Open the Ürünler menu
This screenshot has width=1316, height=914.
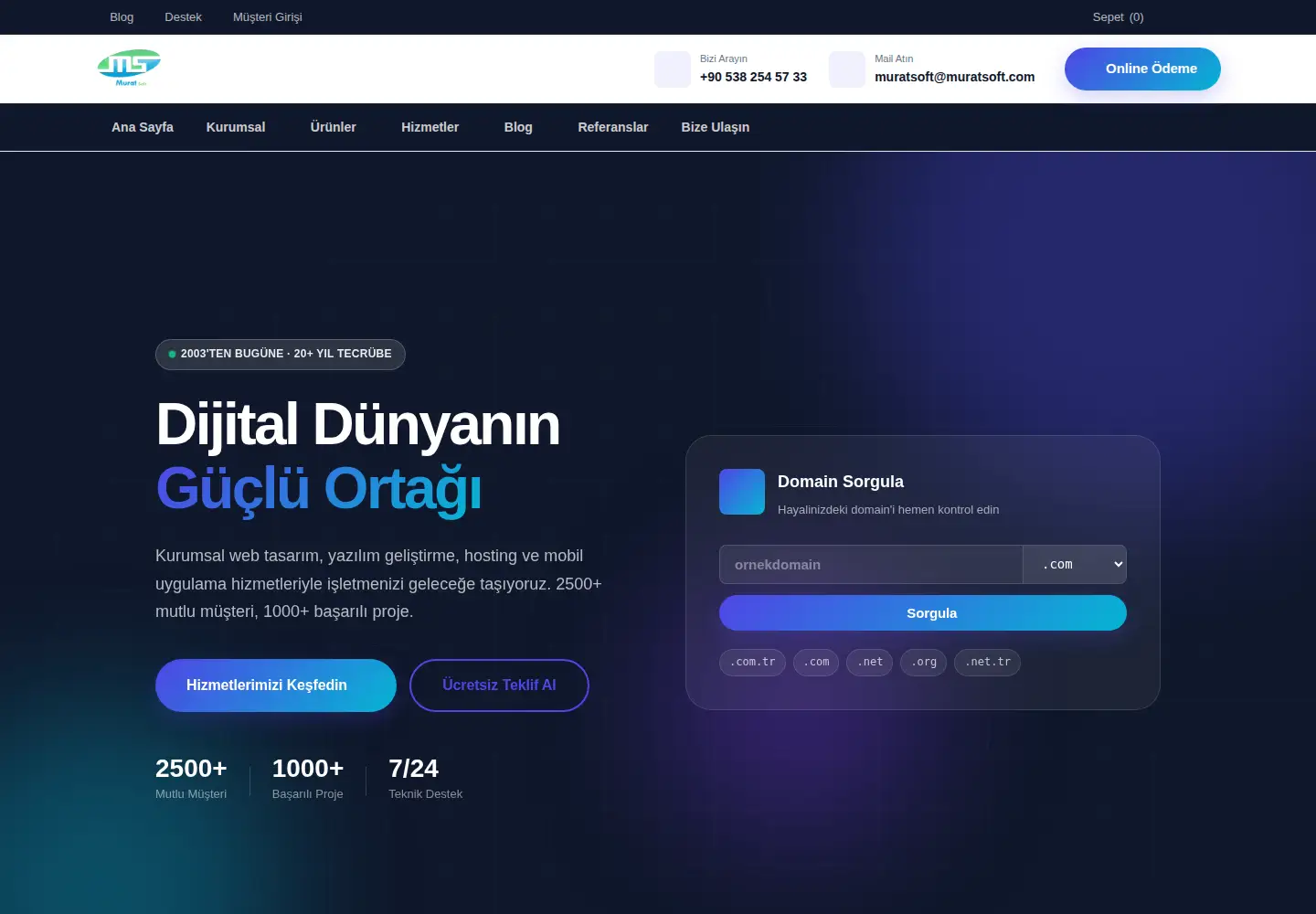coord(333,127)
